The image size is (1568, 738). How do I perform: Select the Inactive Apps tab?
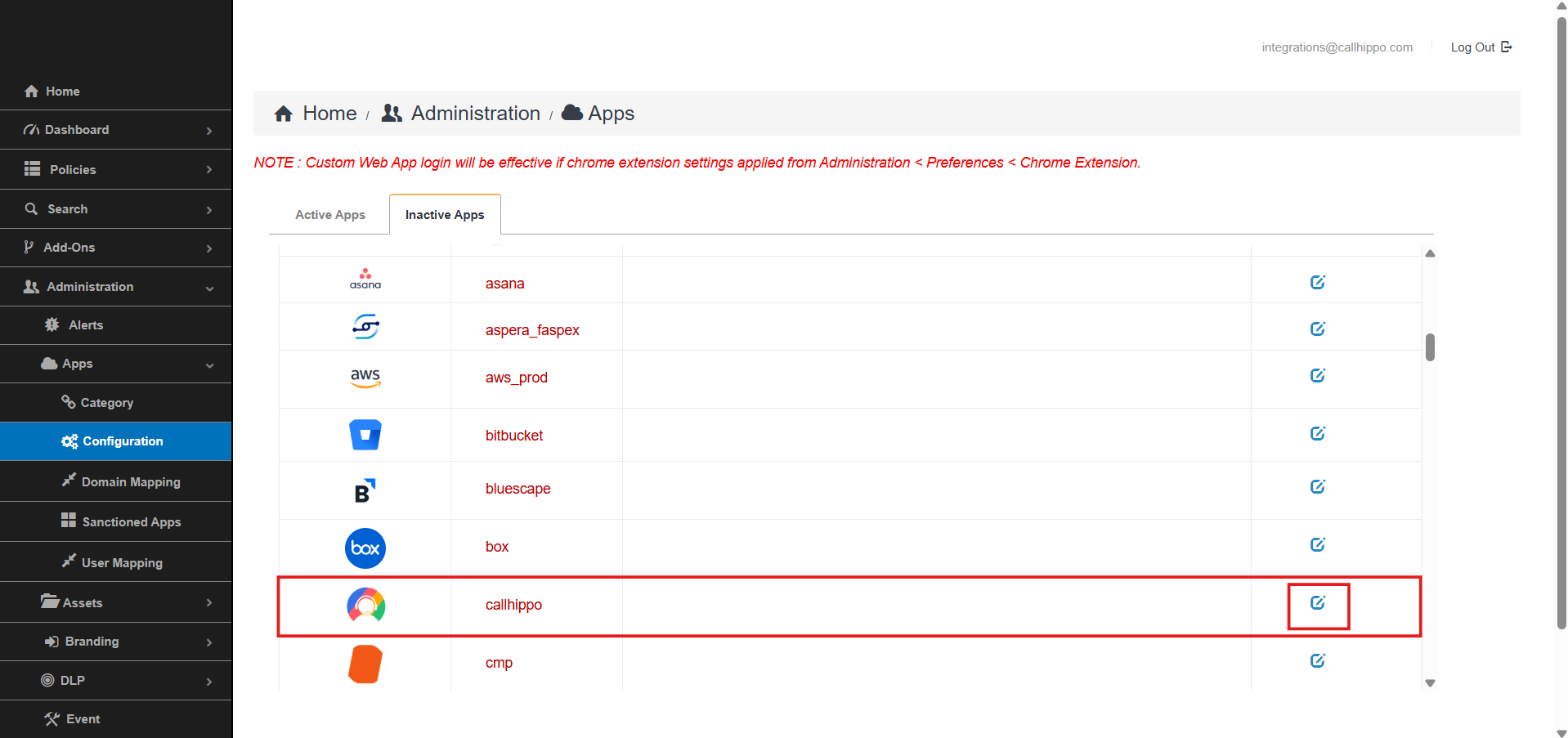pos(445,214)
